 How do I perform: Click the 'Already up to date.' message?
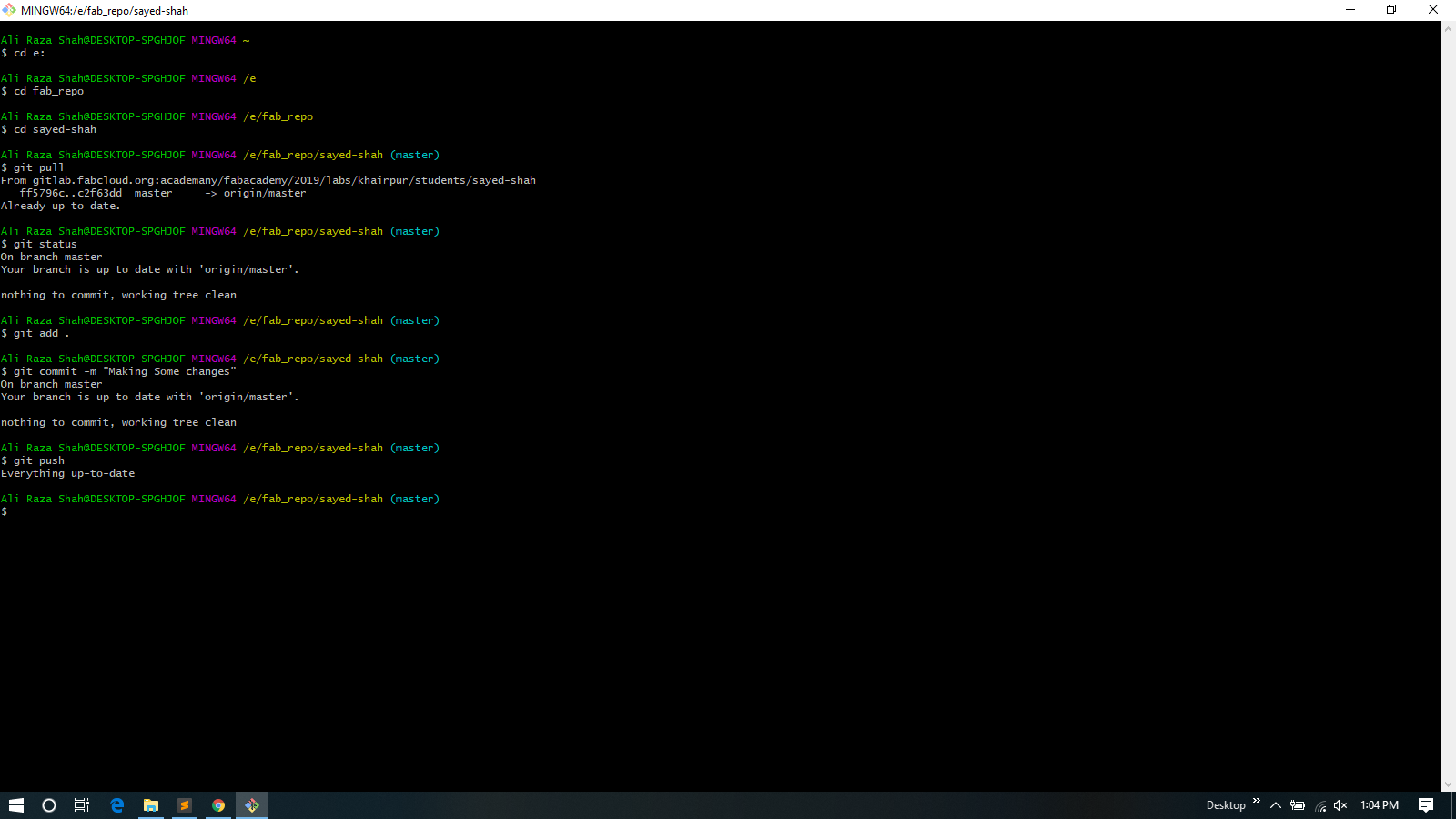61,206
